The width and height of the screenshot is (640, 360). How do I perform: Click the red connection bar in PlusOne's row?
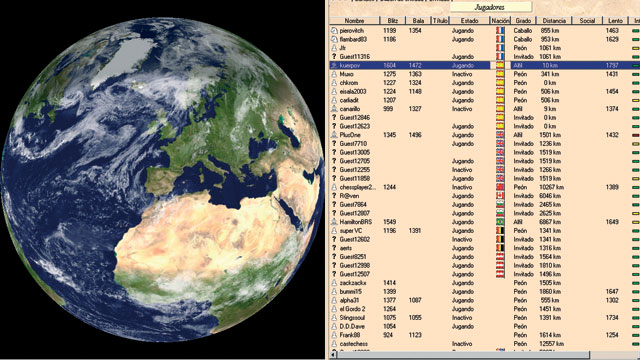(636, 135)
